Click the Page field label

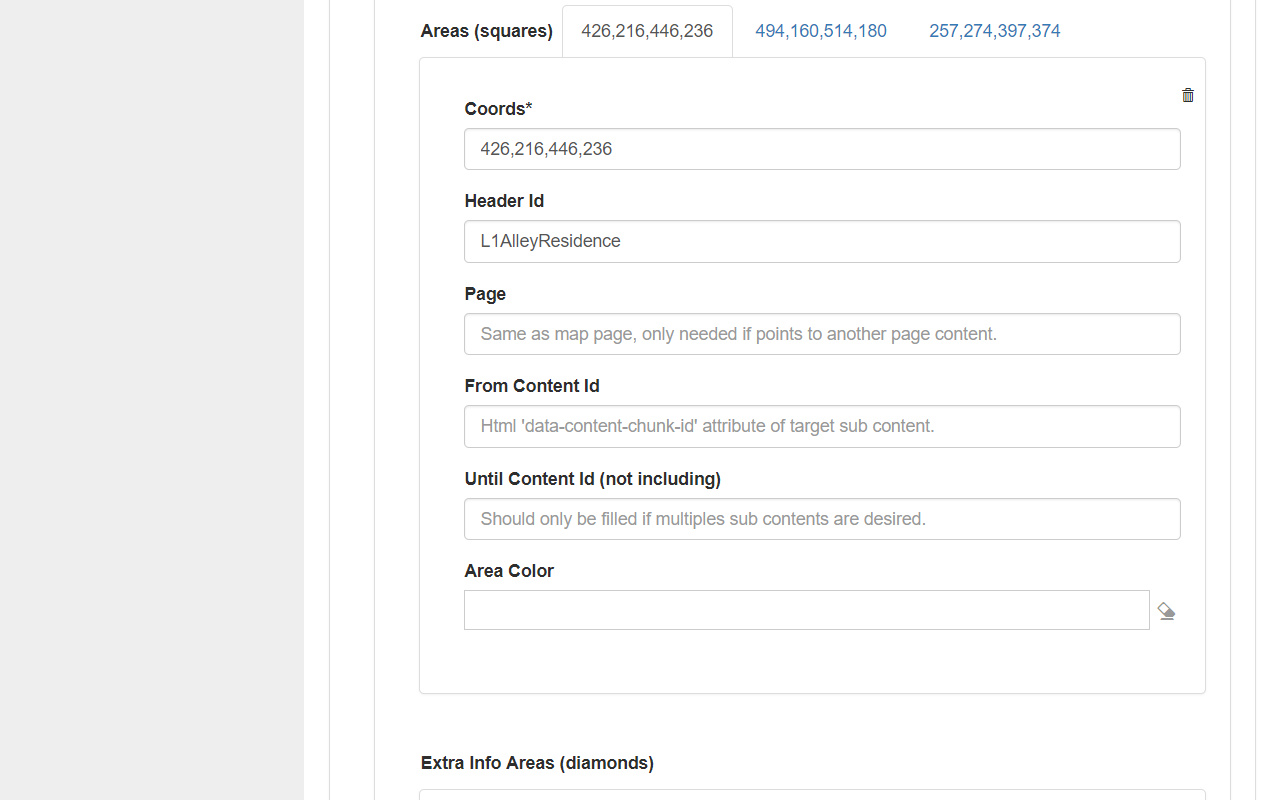click(x=485, y=294)
